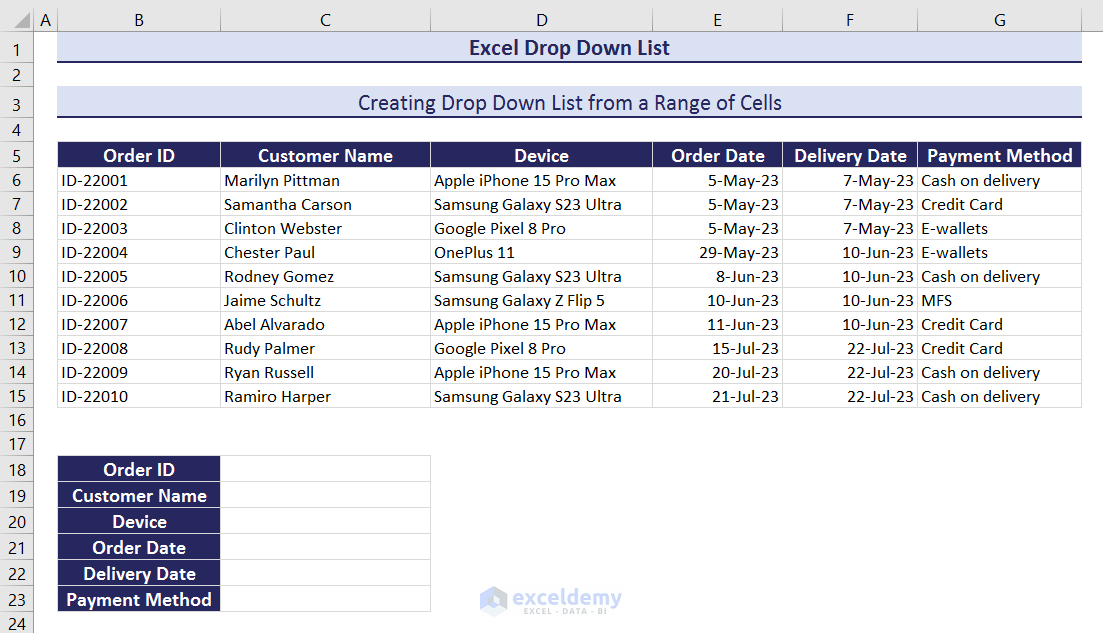Select empty input cell beside Order Date label

325,547
